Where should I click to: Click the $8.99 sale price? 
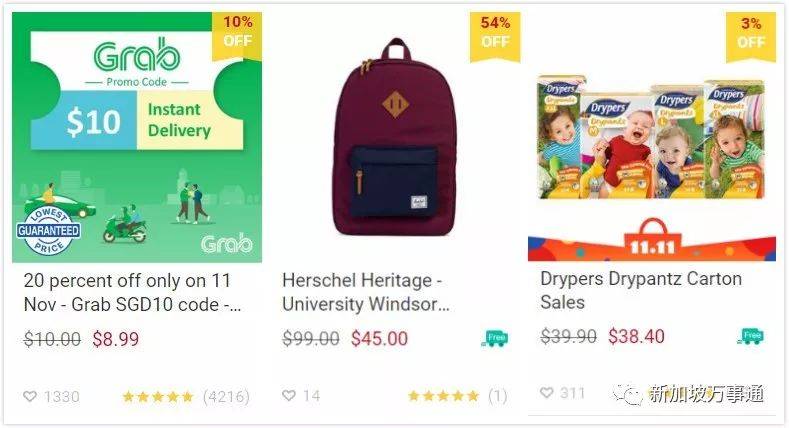click(116, 339)
